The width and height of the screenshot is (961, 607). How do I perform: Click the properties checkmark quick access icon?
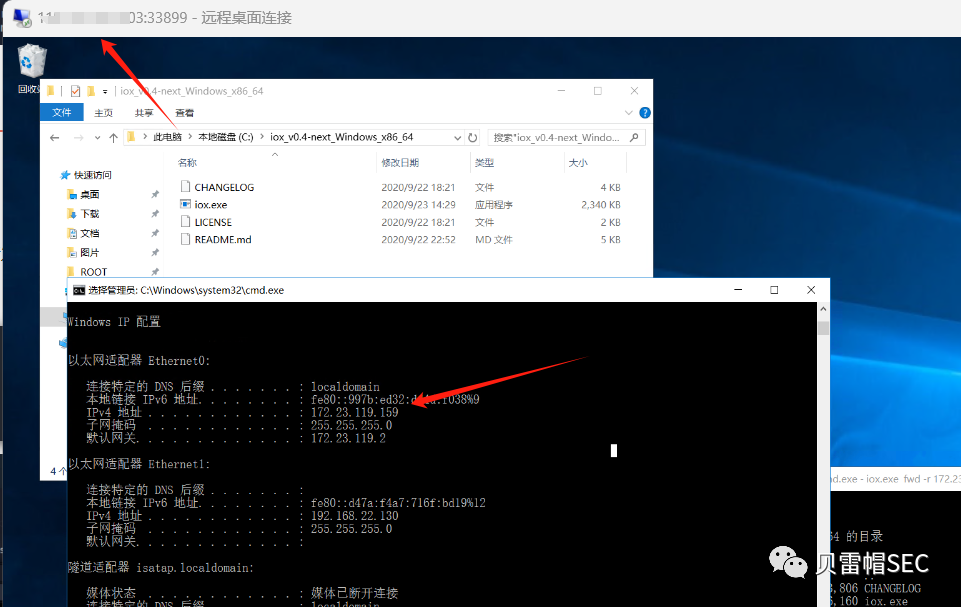75,91
